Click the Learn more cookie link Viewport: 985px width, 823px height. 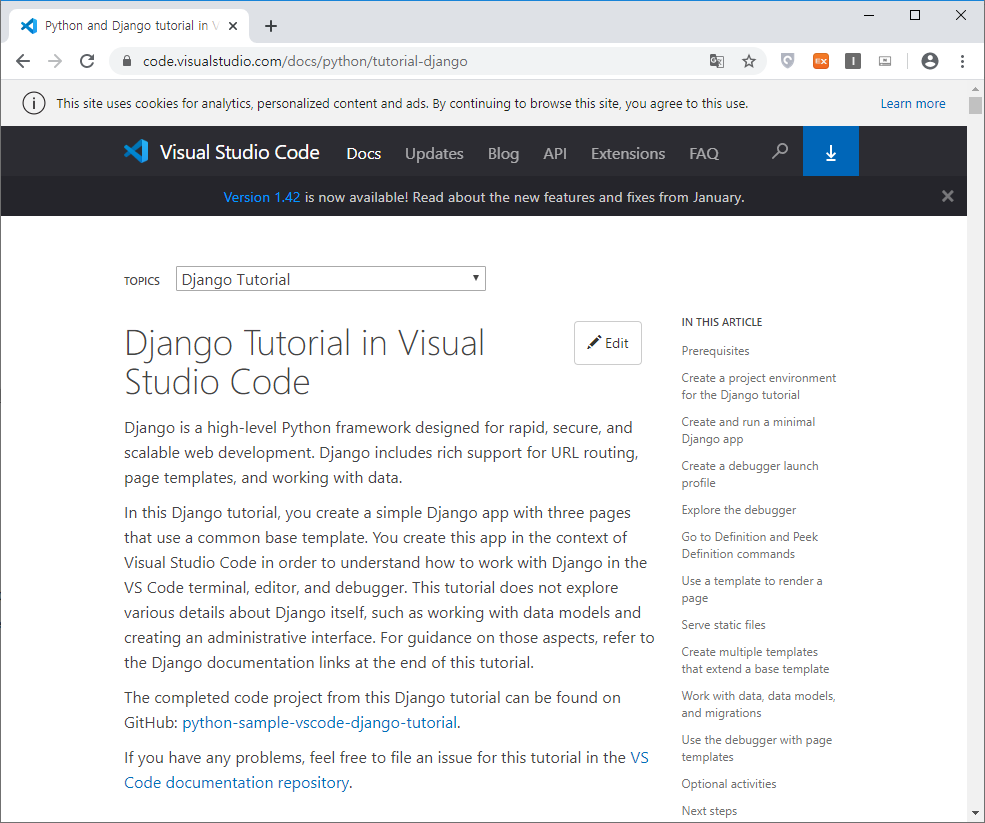tap(912, 104)
